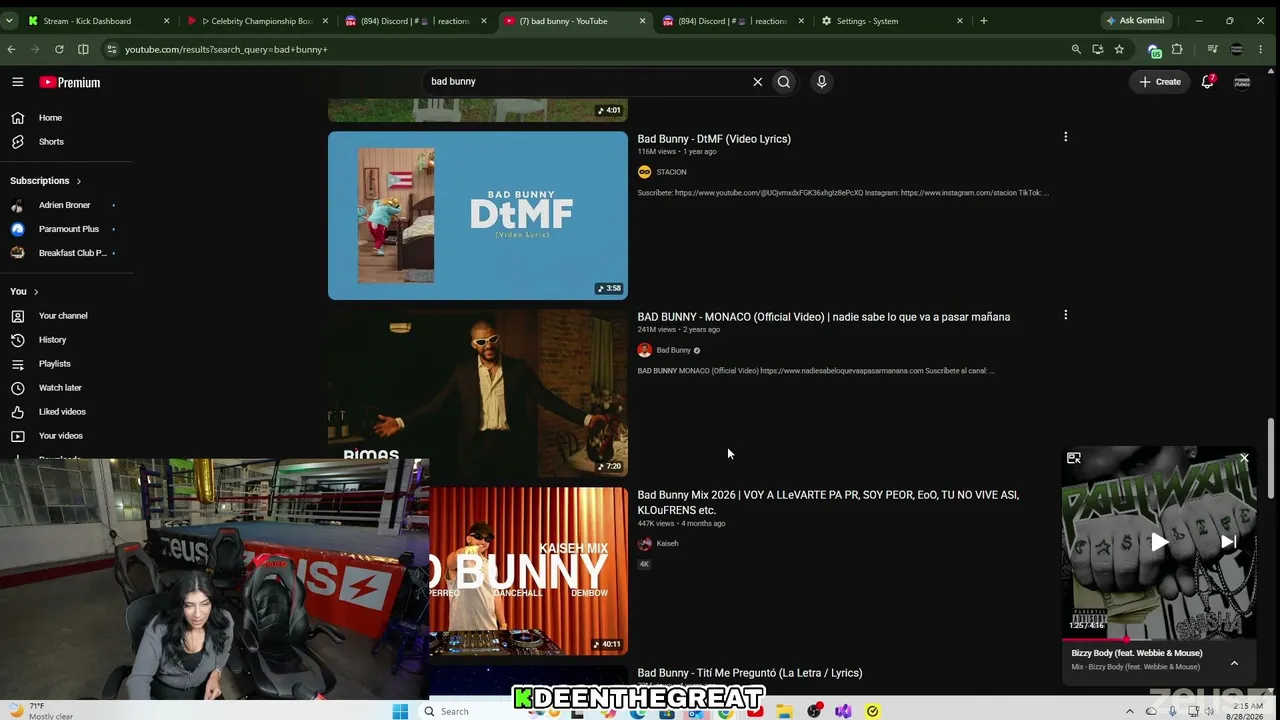The height and width of the screenshot is (720, 1280).
Task: Show hidden system tray icons
Action: (x=1130, y=711)
